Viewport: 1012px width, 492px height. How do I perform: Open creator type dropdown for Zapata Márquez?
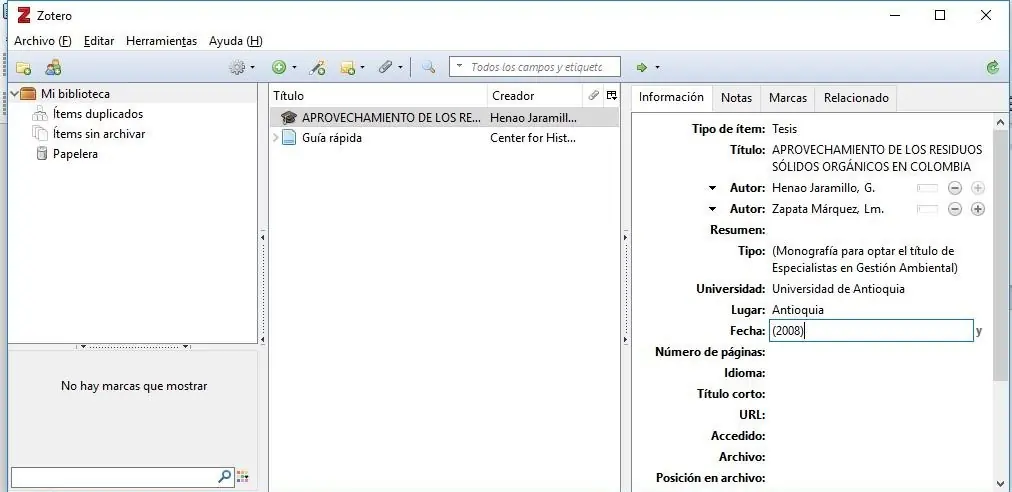pyautogui.click(x=713, y=209)
